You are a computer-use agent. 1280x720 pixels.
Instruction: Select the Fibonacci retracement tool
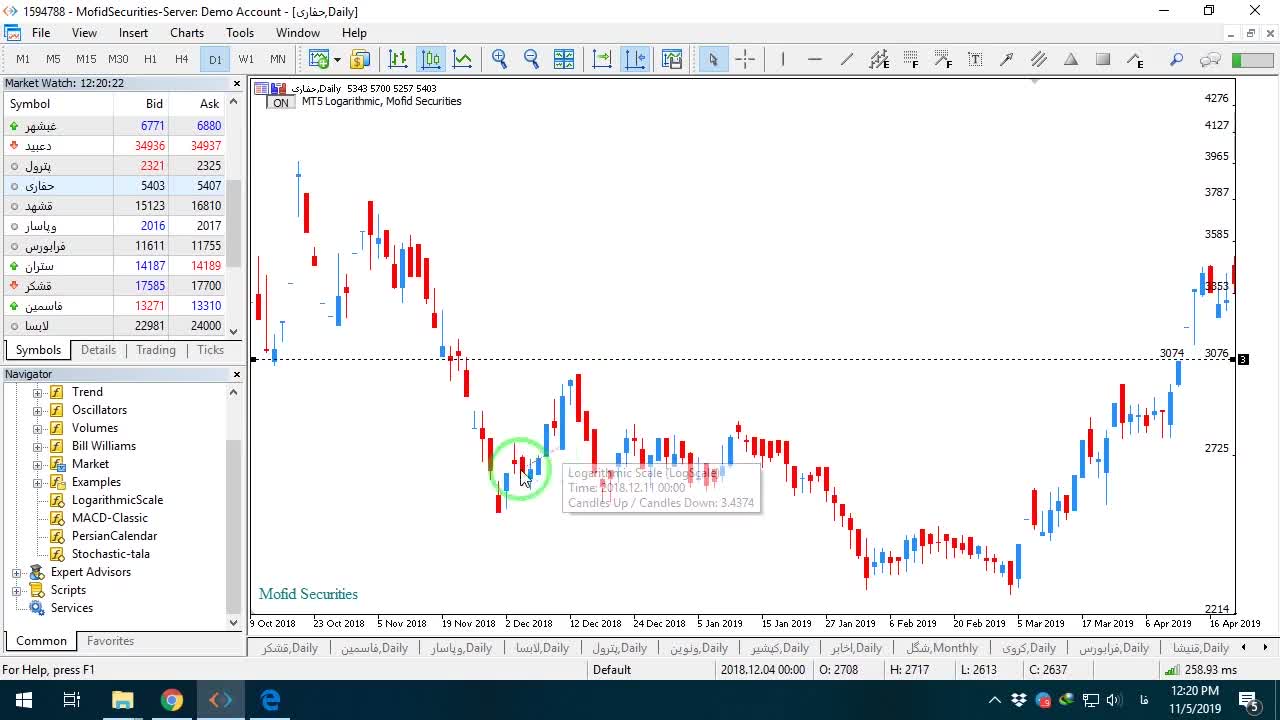(x=911, y=59)
